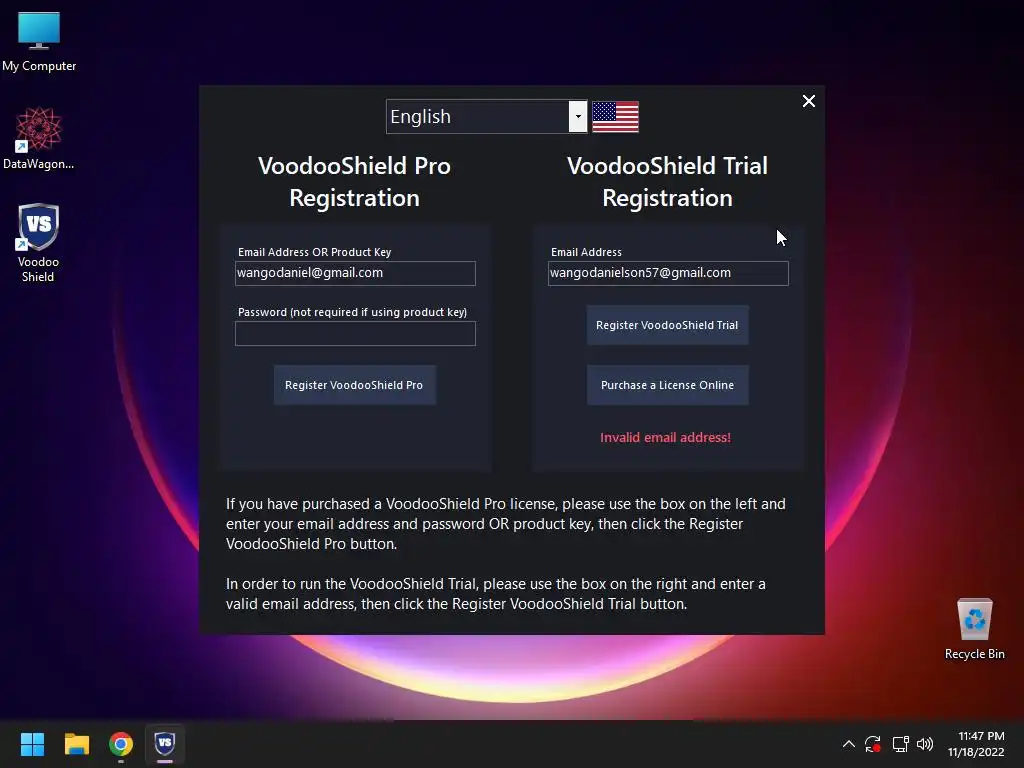Select the DataWagon desktop shortcut
The image size is (1024, 768).
(x=39, y=138)
